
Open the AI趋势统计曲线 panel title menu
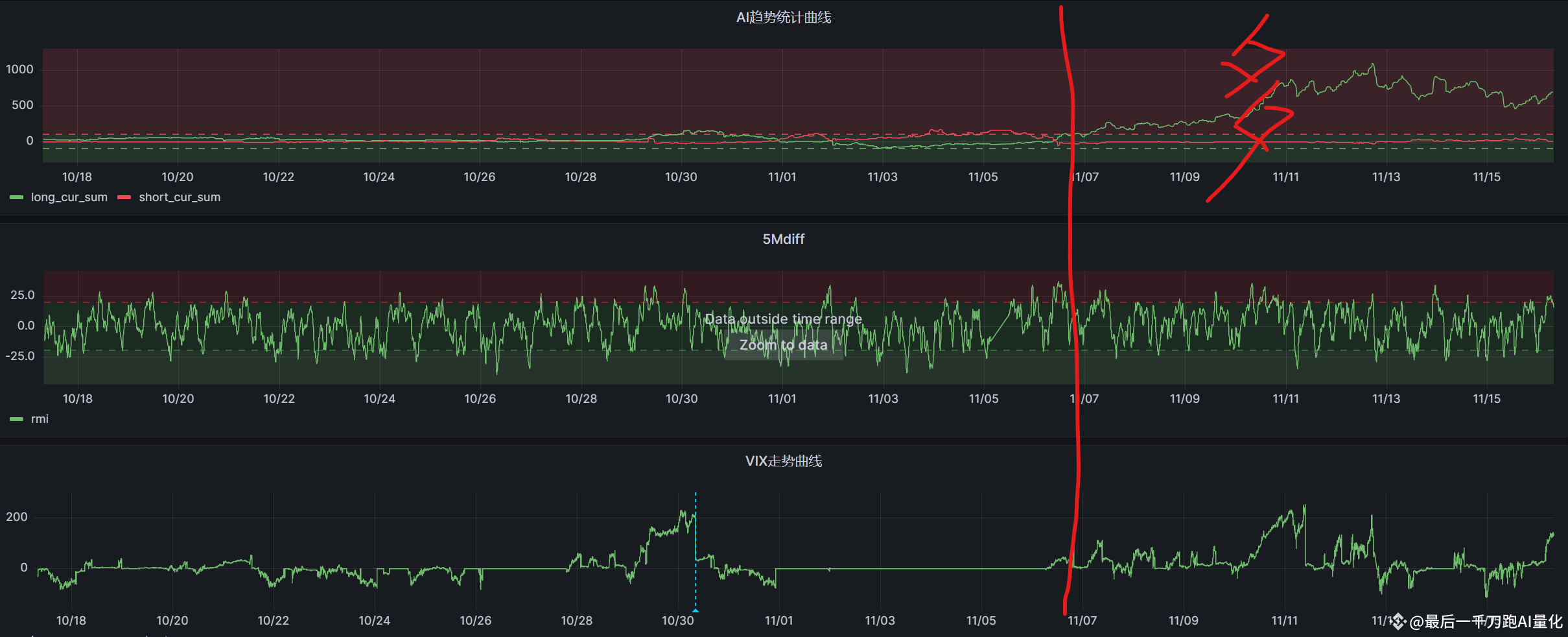784,18
